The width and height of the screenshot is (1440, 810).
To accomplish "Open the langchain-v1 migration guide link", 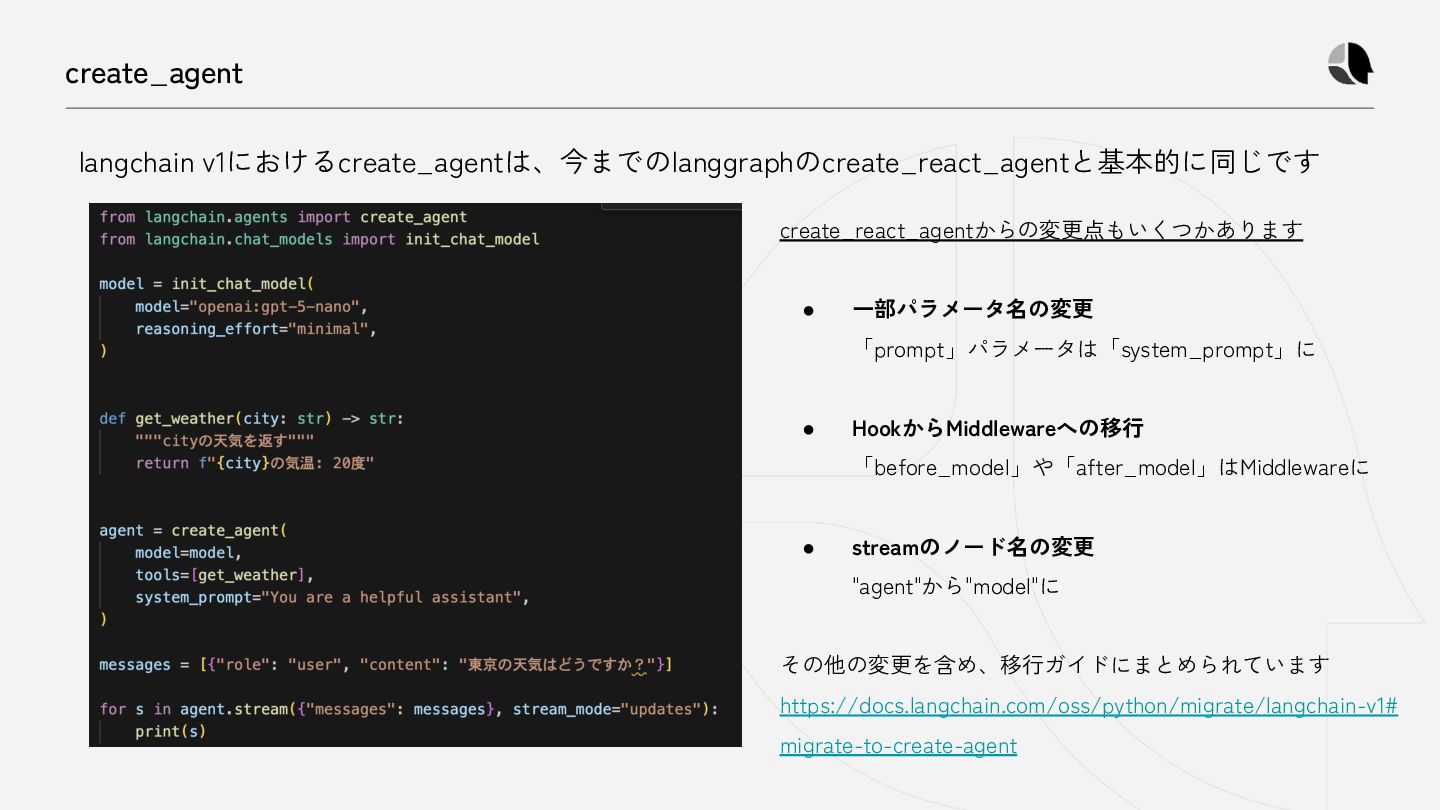I will tap(1088, 726).
